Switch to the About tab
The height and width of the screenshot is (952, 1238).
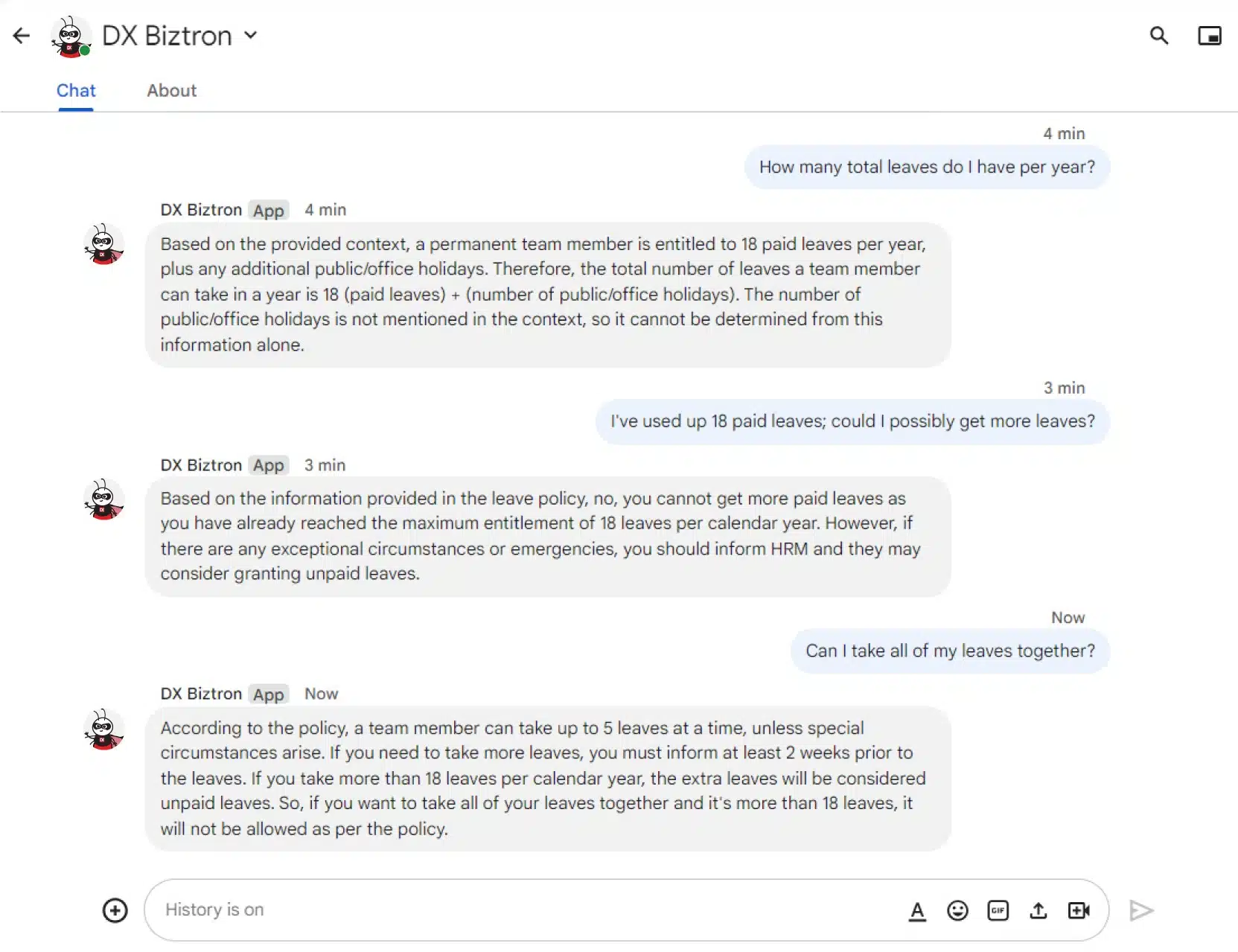(x=171, y=90)
